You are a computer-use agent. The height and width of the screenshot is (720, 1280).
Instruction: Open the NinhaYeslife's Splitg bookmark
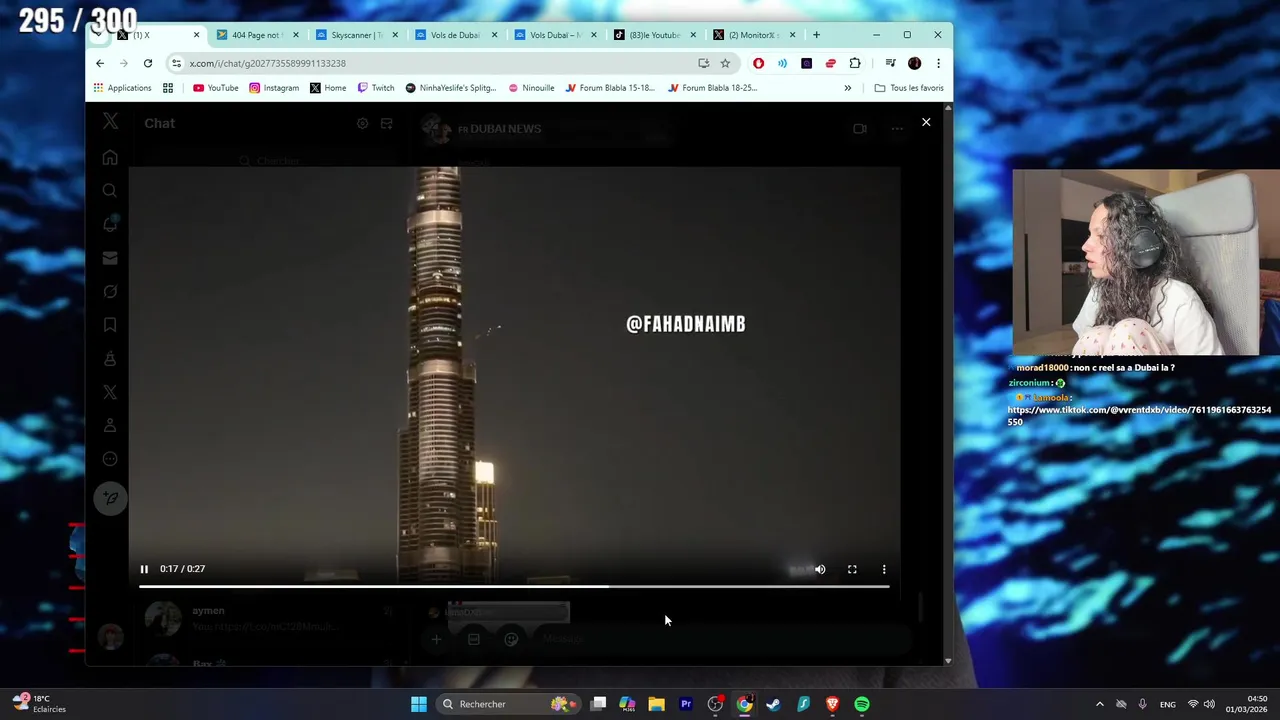451,88
